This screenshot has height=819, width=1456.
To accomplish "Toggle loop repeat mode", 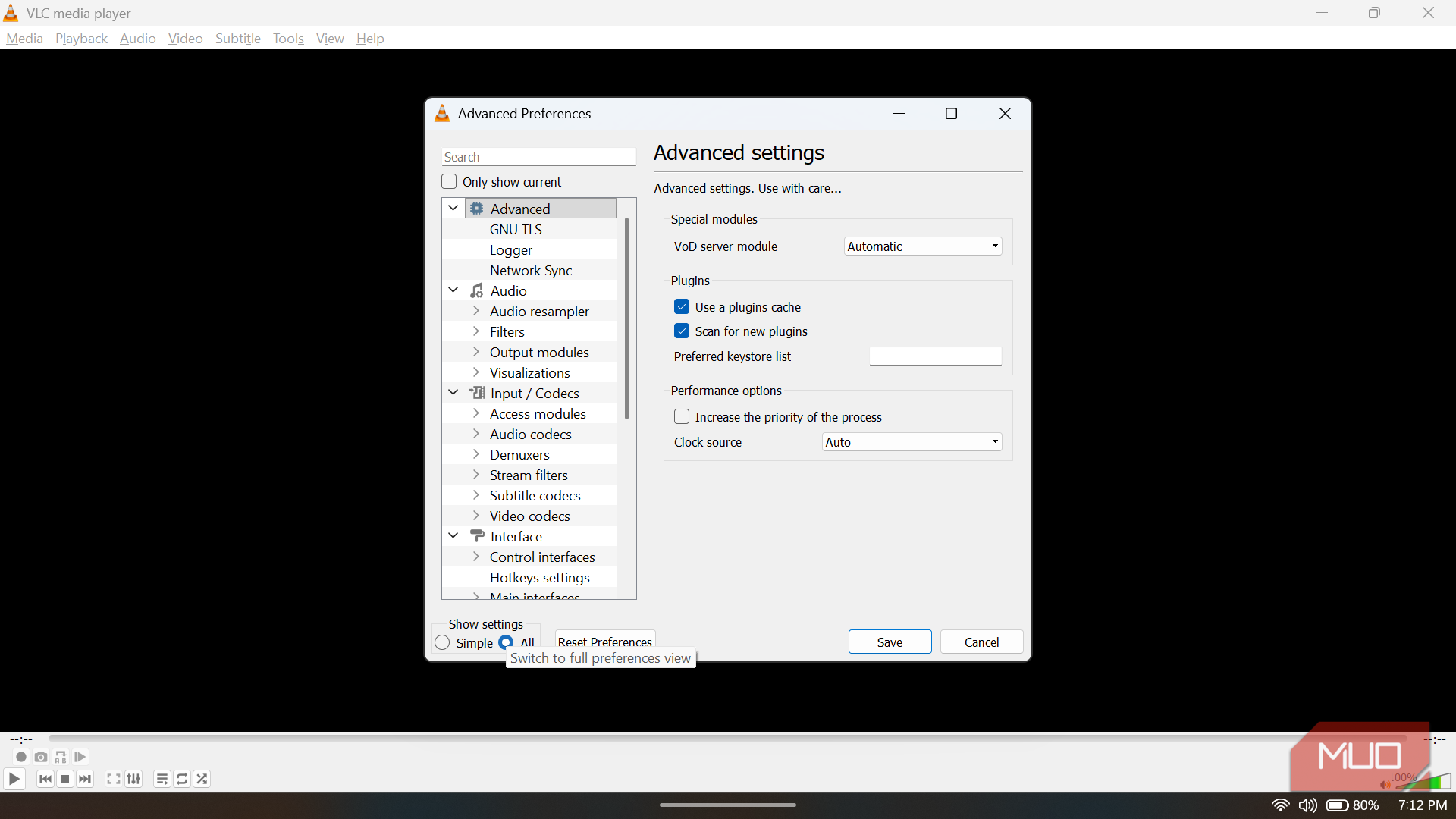I will pos(182,779).
